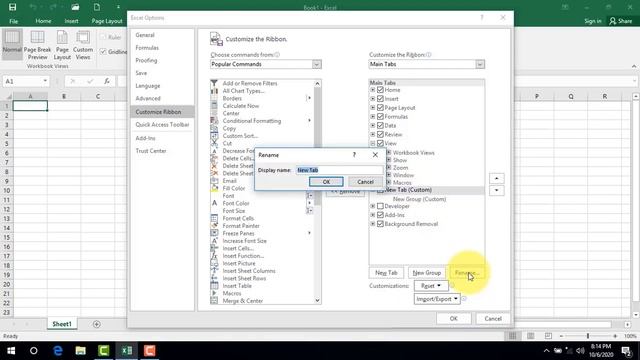
Task: Enable the Developer tab checkbox
Action: 380,206
